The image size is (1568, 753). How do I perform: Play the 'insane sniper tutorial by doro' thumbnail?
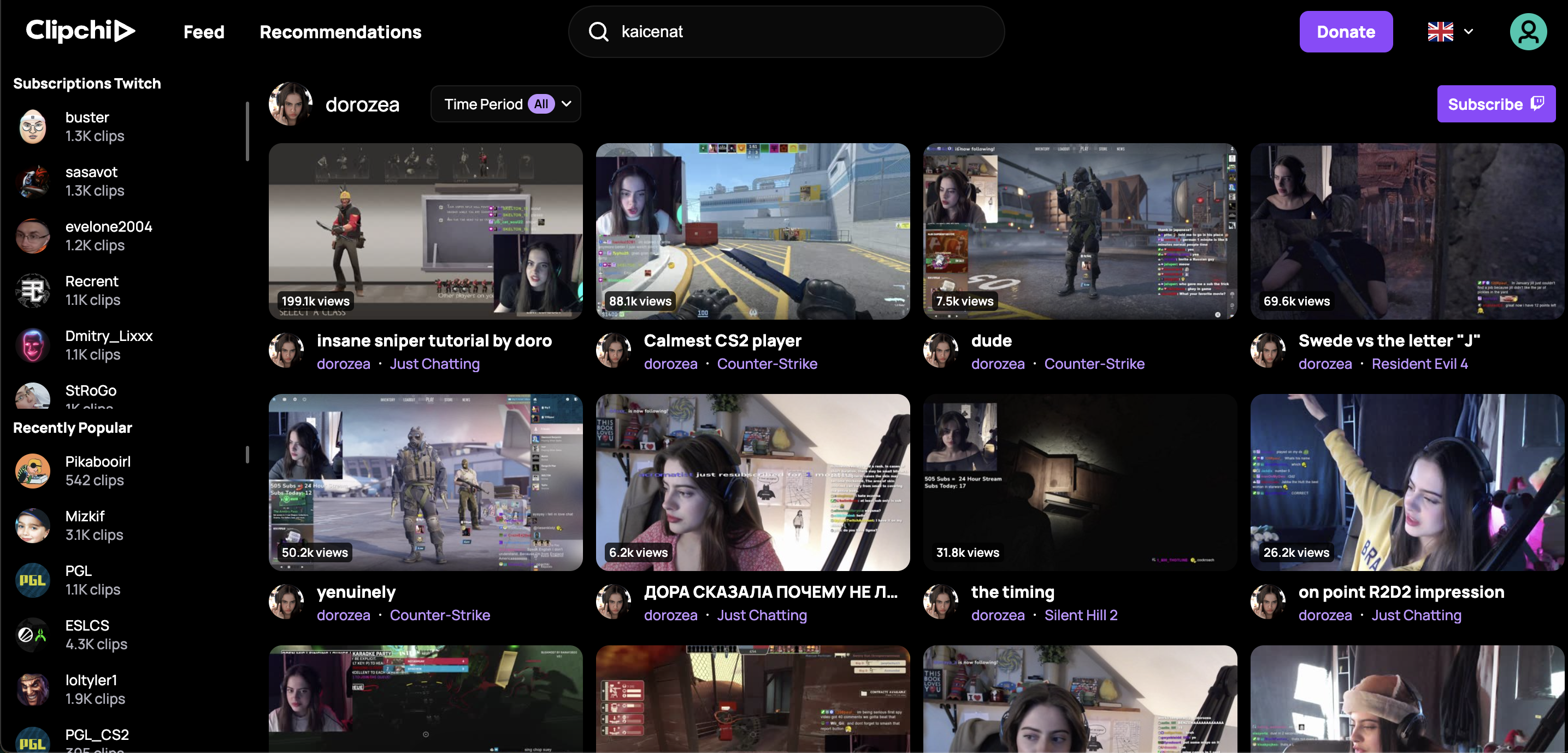[x=426, y=231]
